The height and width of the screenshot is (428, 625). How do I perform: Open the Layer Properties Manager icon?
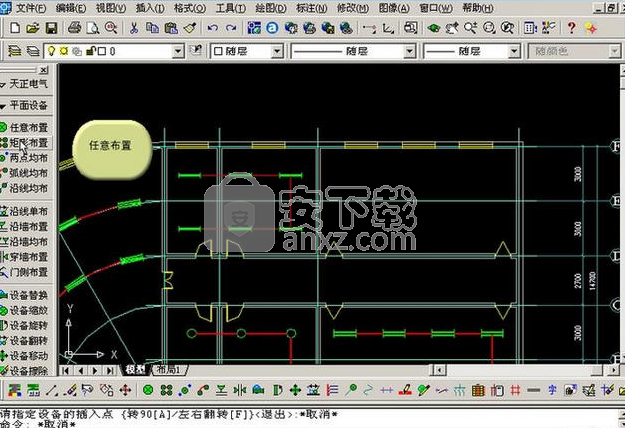15,51
